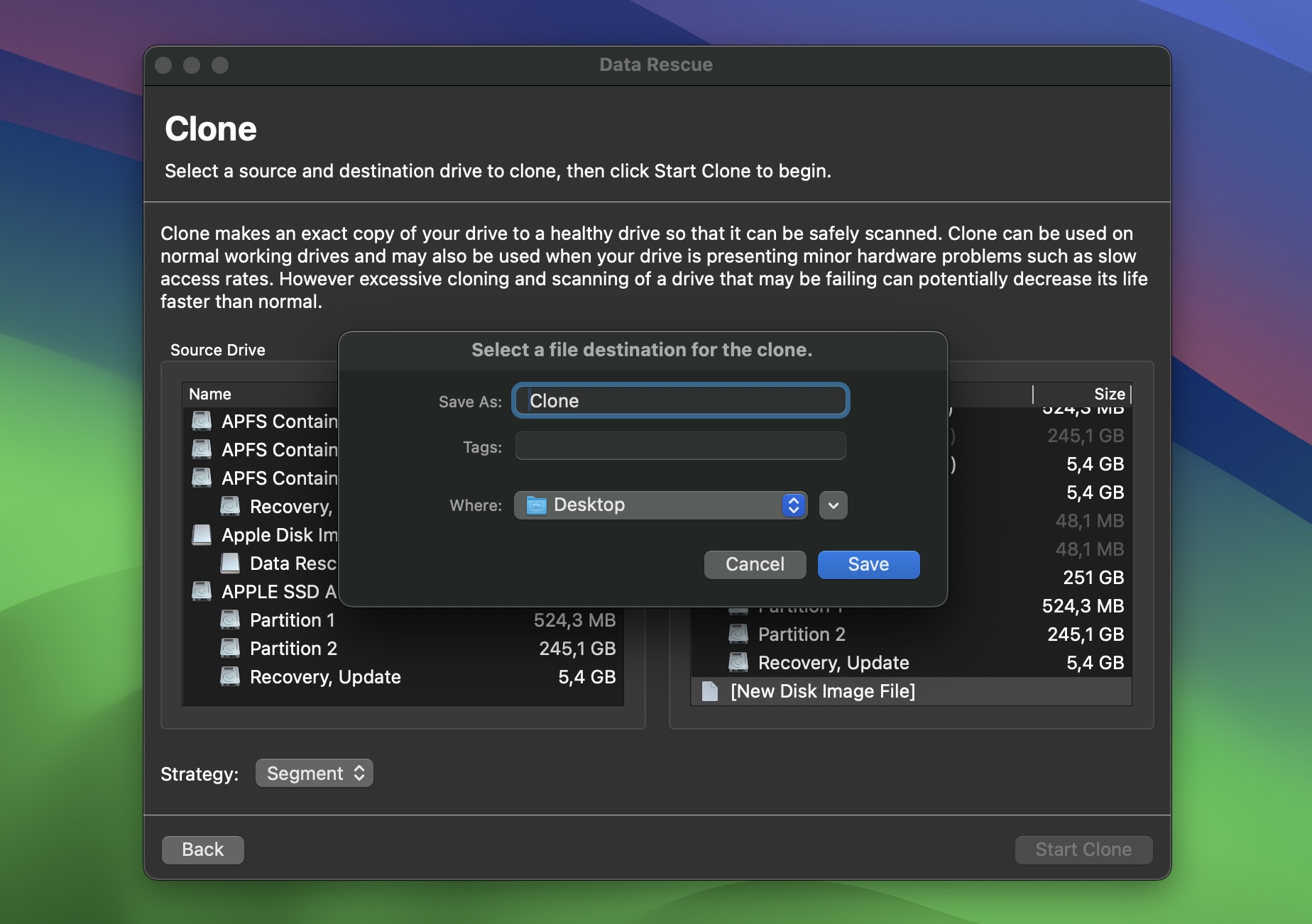
Task: Click the Data Rescue volume icon
Action: 230,563
